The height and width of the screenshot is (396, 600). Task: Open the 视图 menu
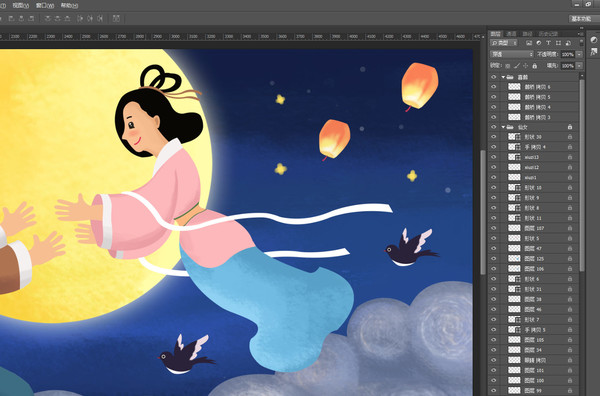click(21, 5)
